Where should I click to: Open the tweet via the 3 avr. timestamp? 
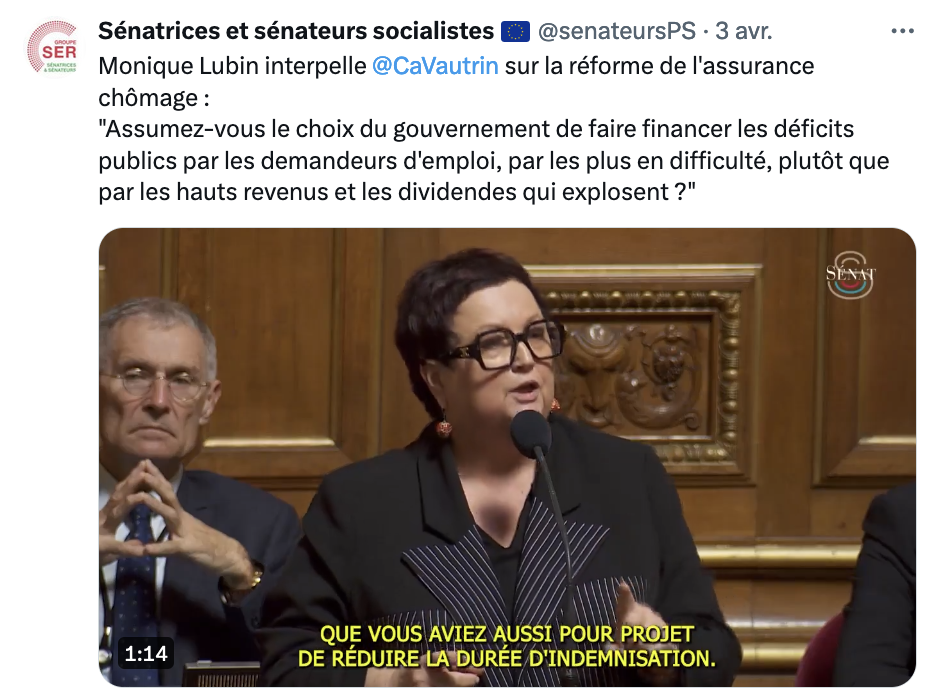tap(743, 31)
